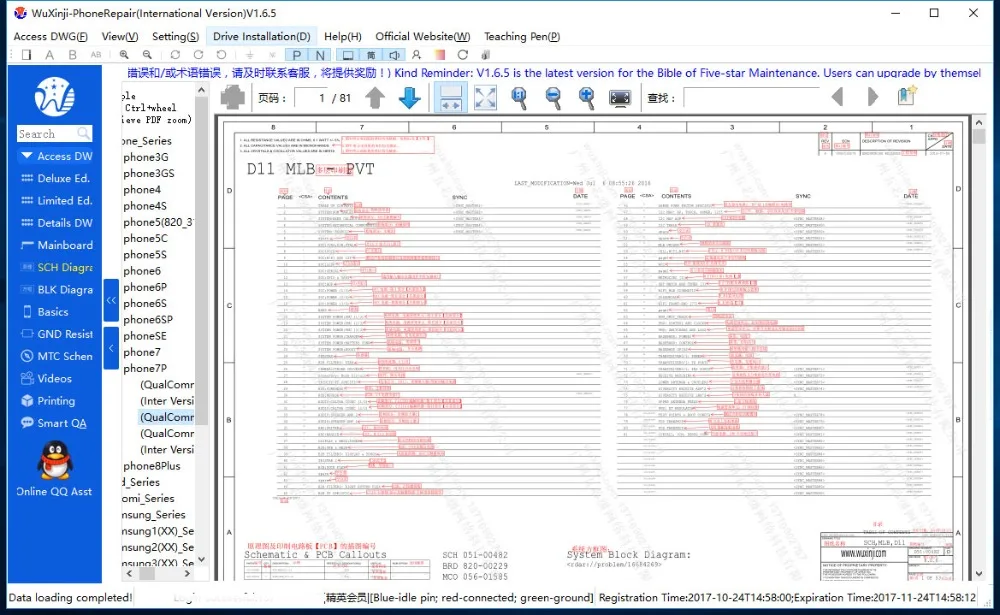Select phone8Plus in the model list
This screenshot has width=1000, height=615.
(152, 466)
